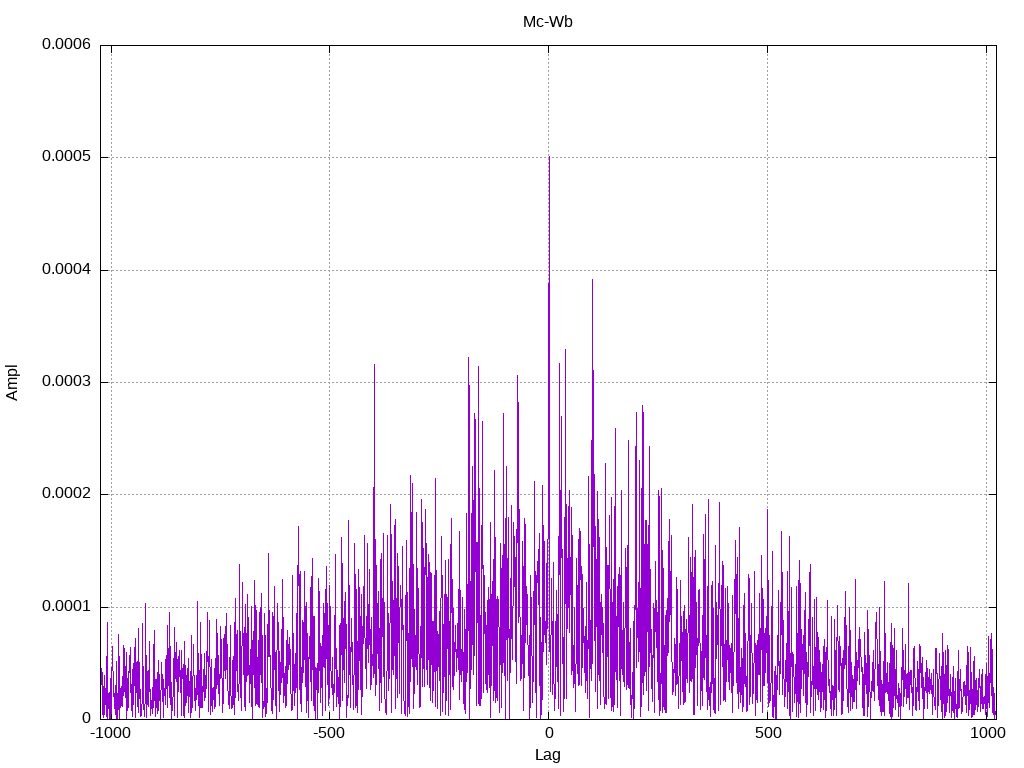Click the plot title Mc-Wb
This screenshot has width=1024, height=768.
tap(547, 22)
